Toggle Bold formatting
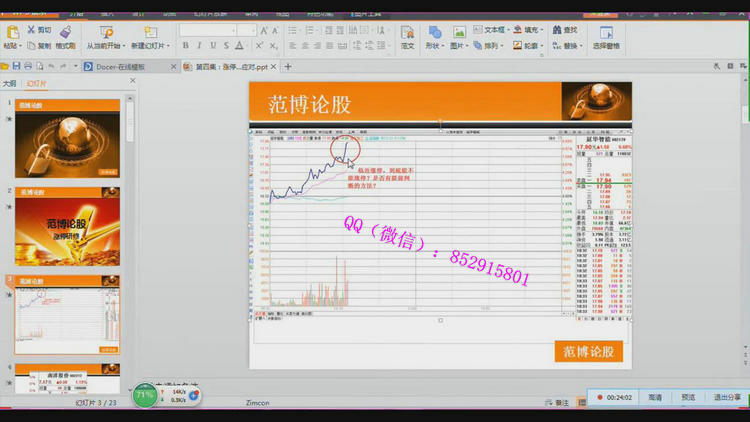The height and width of the screenshot is (422, 750). 186,46
